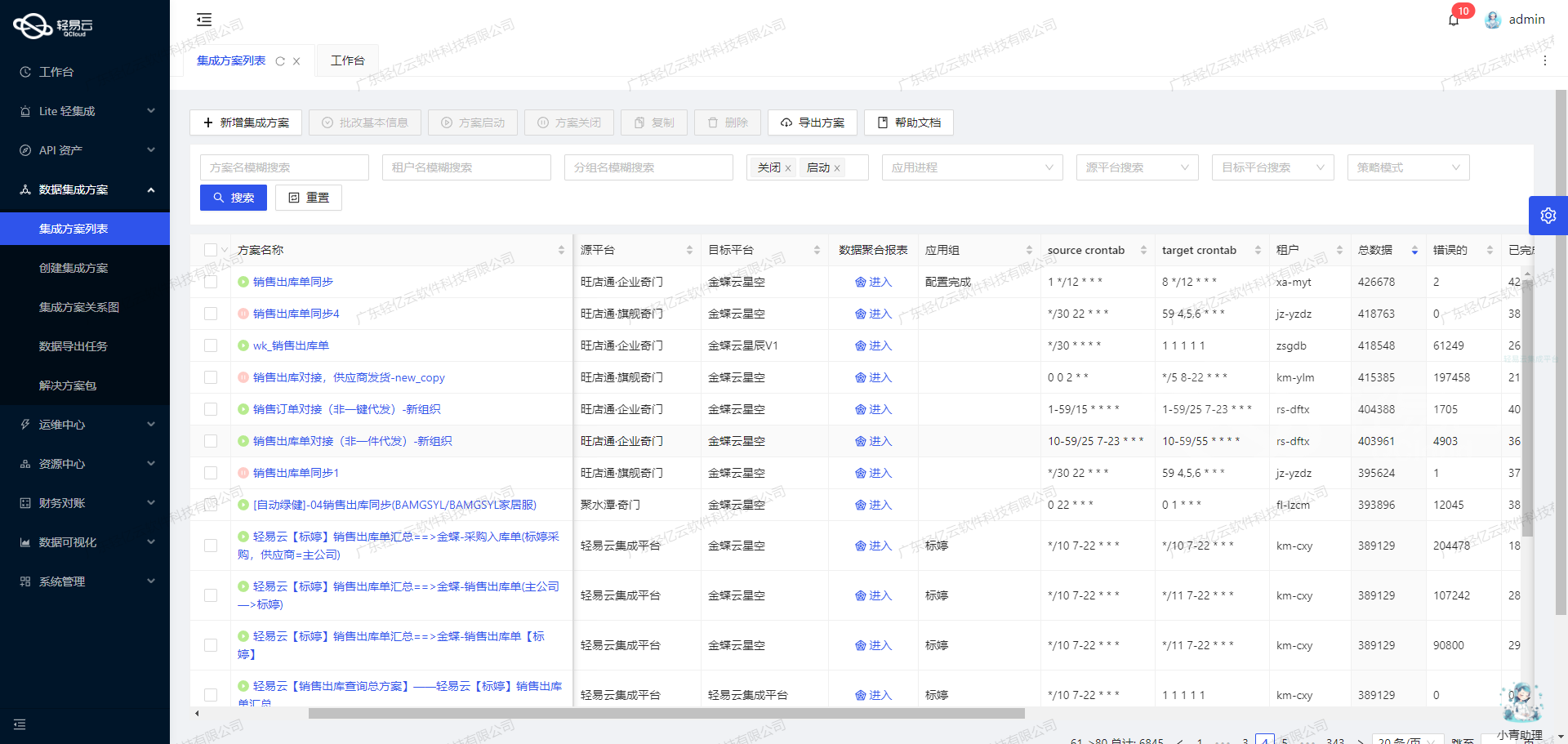Open 创建集成方案 in the sidebar
The height and width of the screenshot is (744, 1568).
(85, 268)
